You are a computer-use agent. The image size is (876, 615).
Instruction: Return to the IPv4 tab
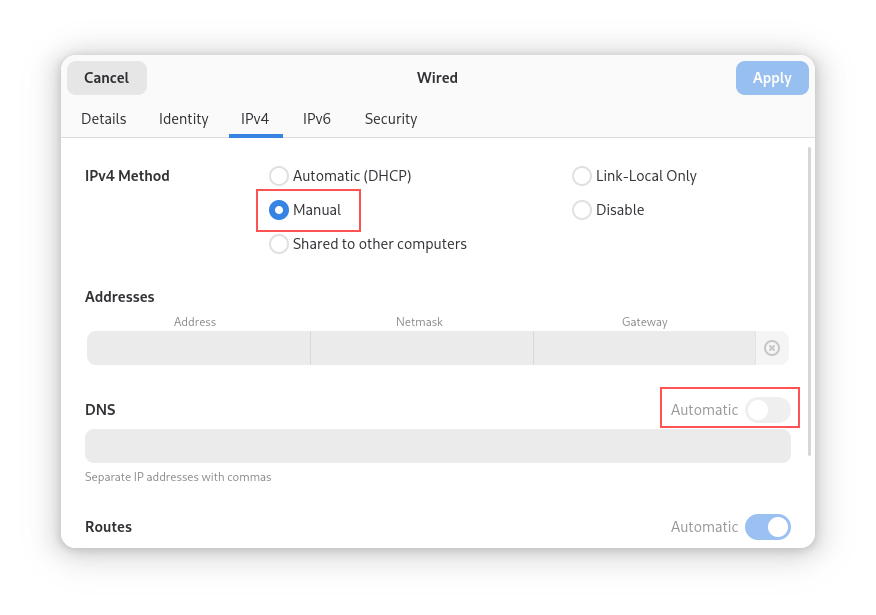(255, 118)
